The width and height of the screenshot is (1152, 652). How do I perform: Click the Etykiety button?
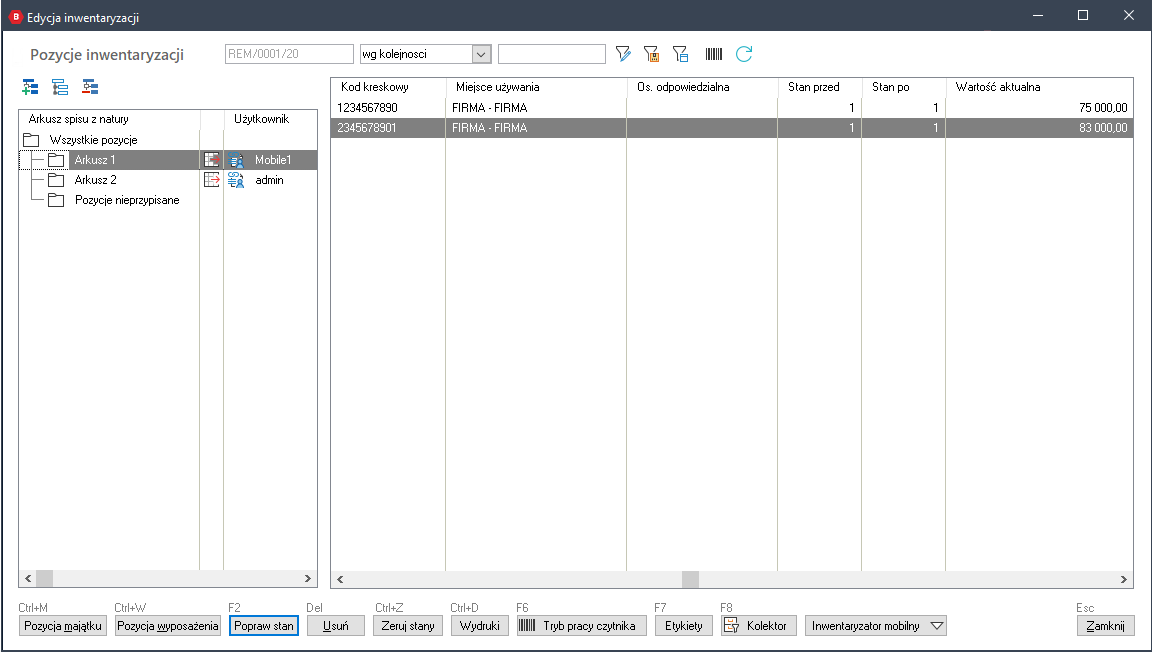click(683, 626)
